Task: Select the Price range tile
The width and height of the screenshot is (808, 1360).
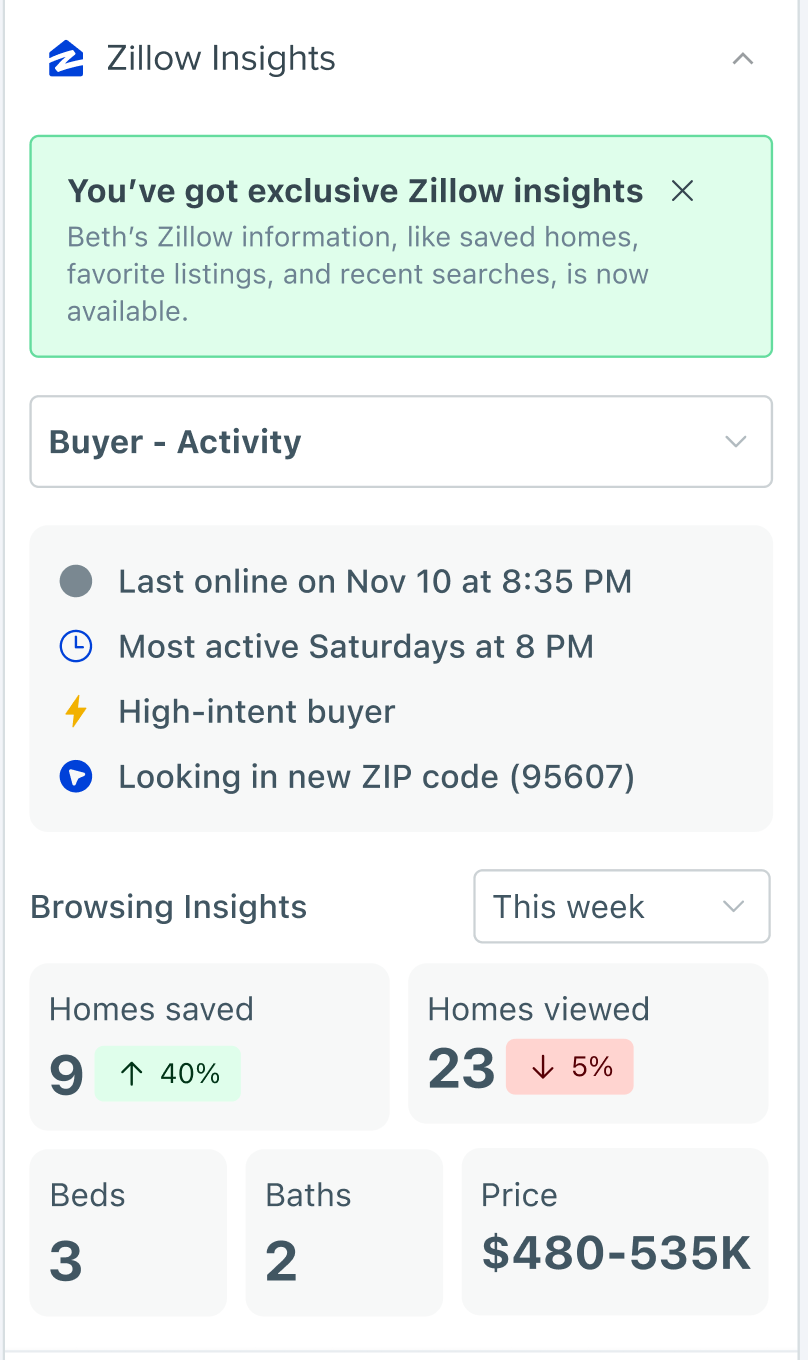Action: [615, 1232]
